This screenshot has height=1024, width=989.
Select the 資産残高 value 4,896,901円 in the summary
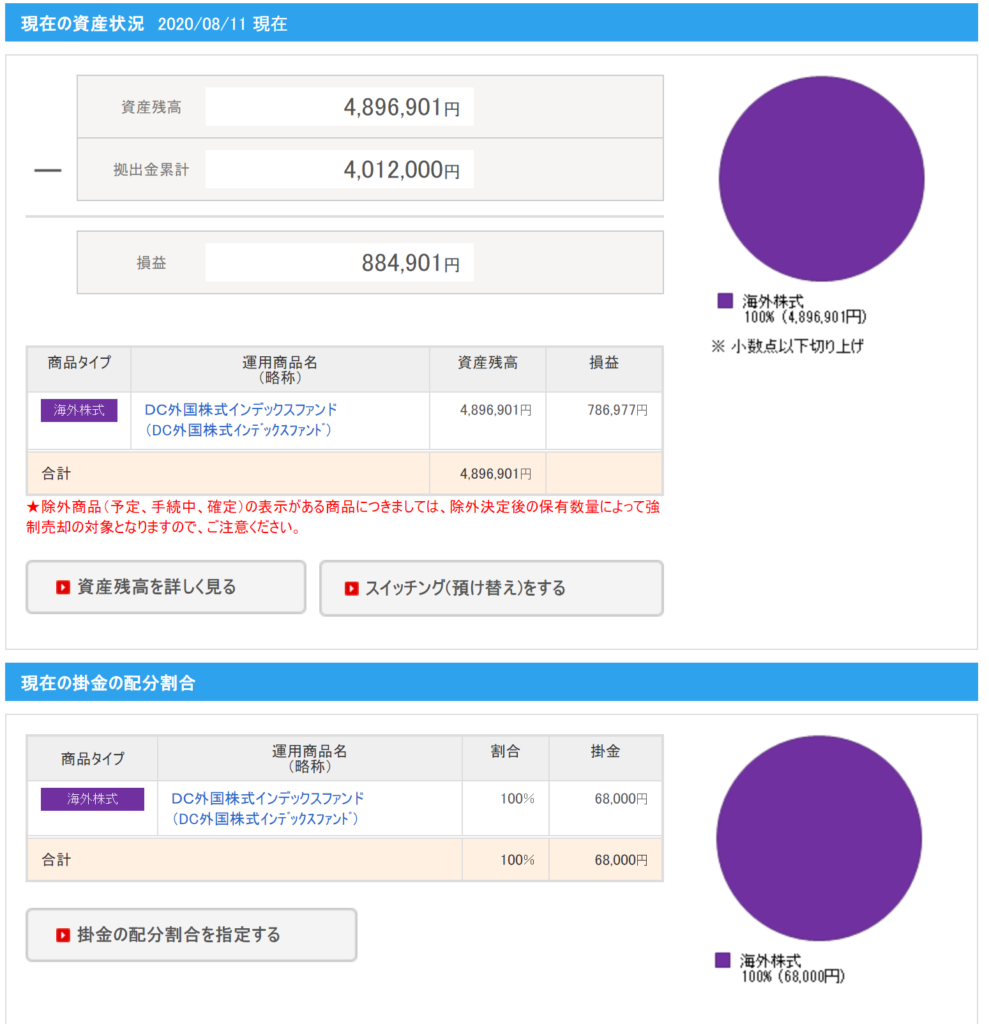(401, 108)
